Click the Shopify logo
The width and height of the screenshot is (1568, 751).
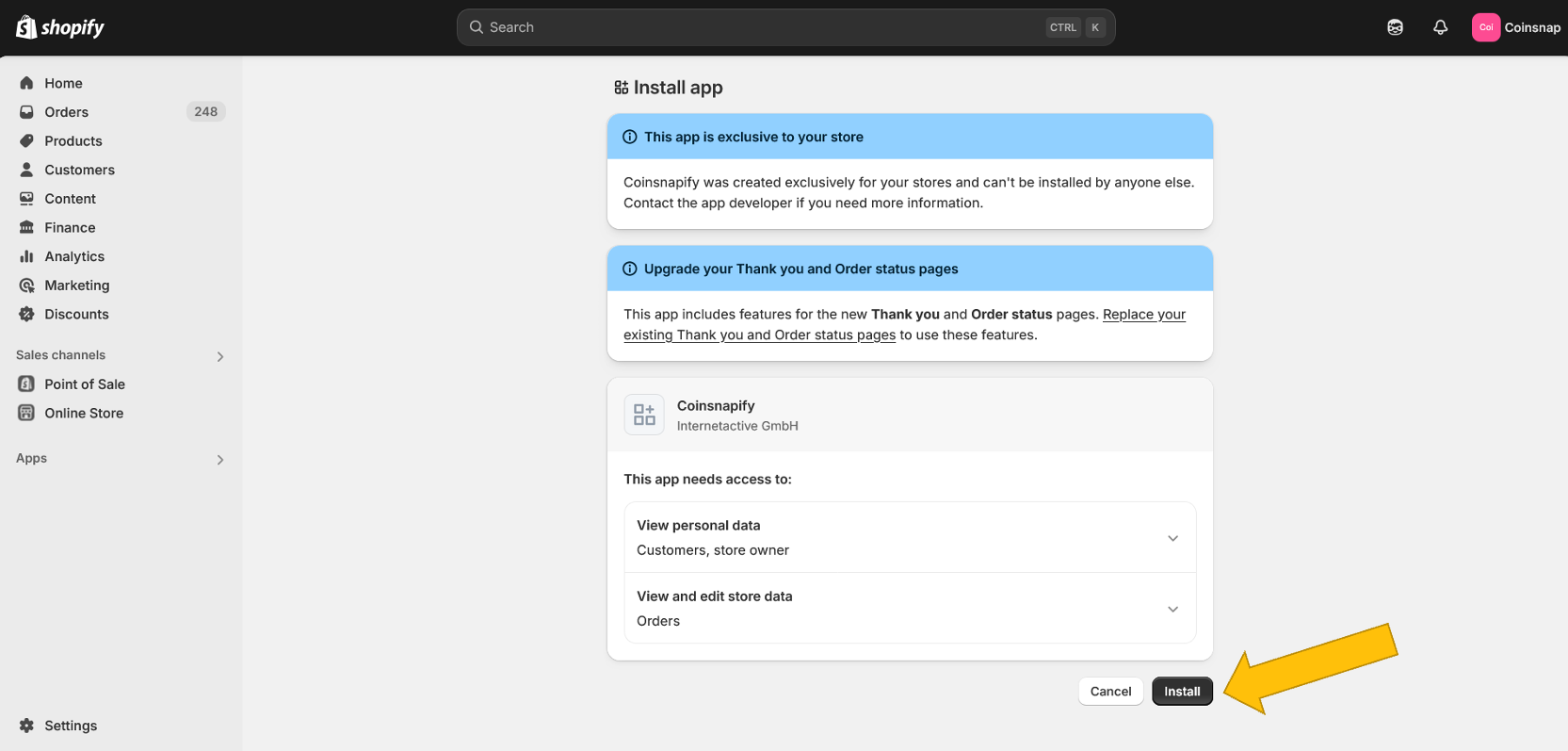point(60,27)
